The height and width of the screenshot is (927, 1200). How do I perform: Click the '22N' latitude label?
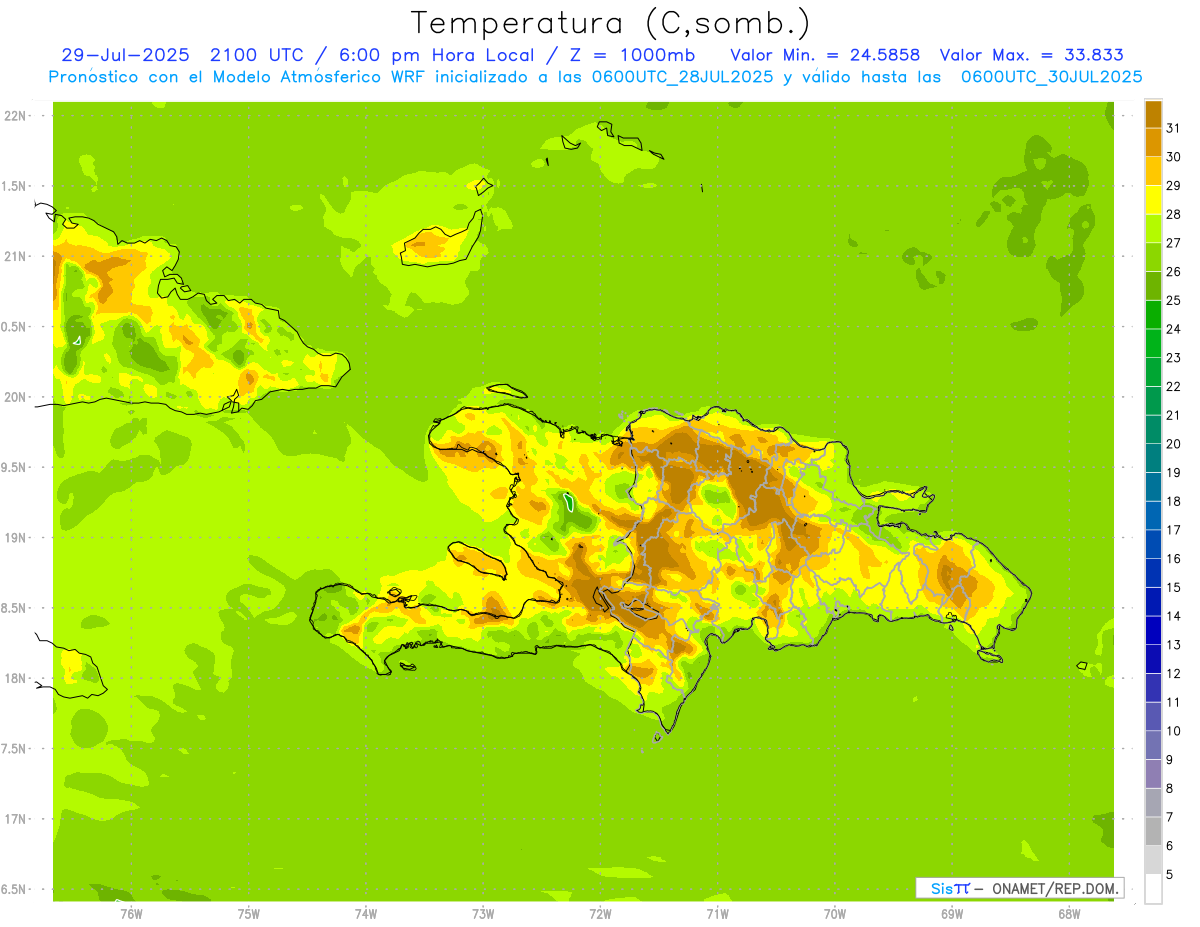[16, 116]
